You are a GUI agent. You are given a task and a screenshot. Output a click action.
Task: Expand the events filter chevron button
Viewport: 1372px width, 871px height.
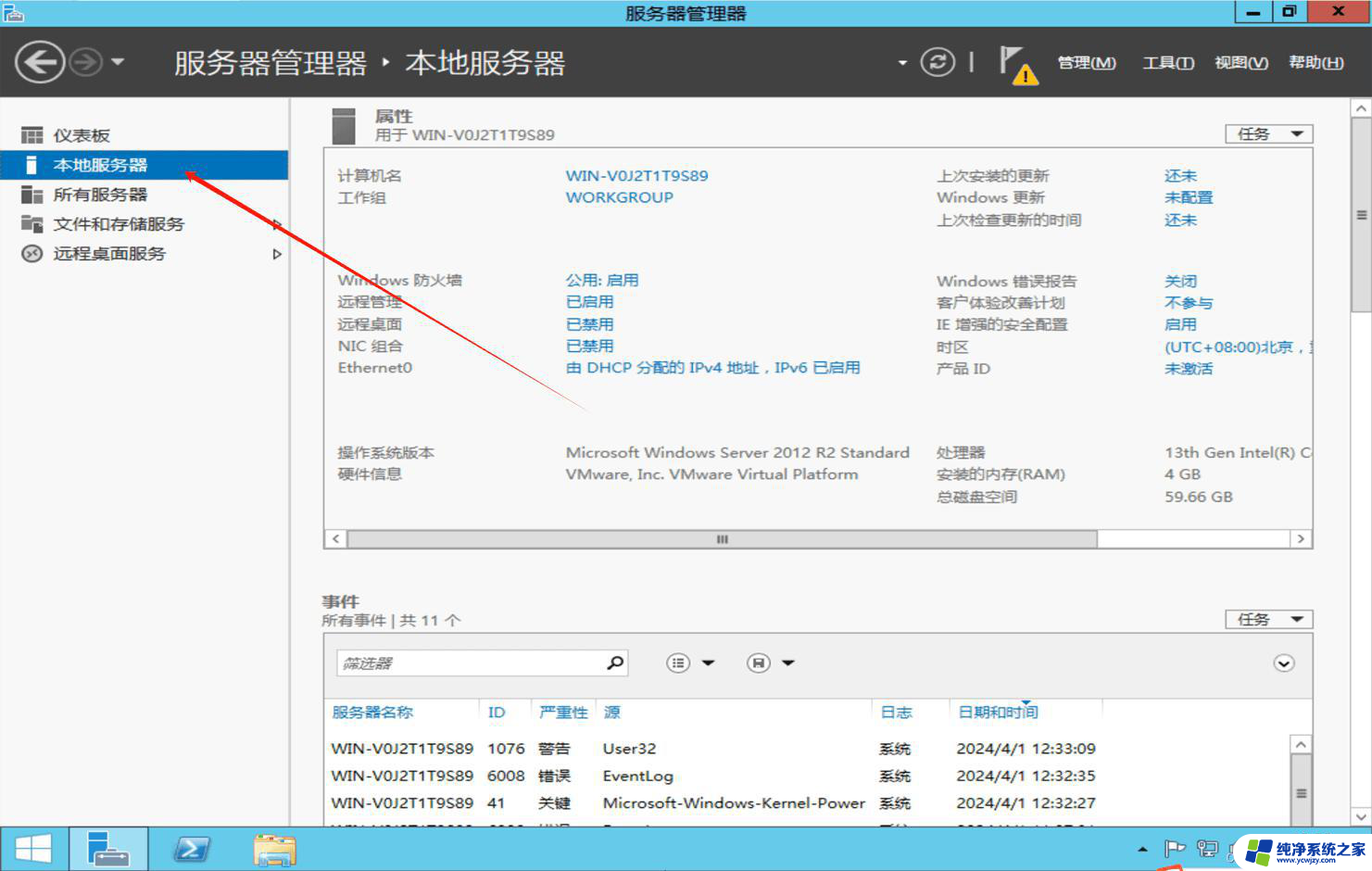click(1284, 663)
